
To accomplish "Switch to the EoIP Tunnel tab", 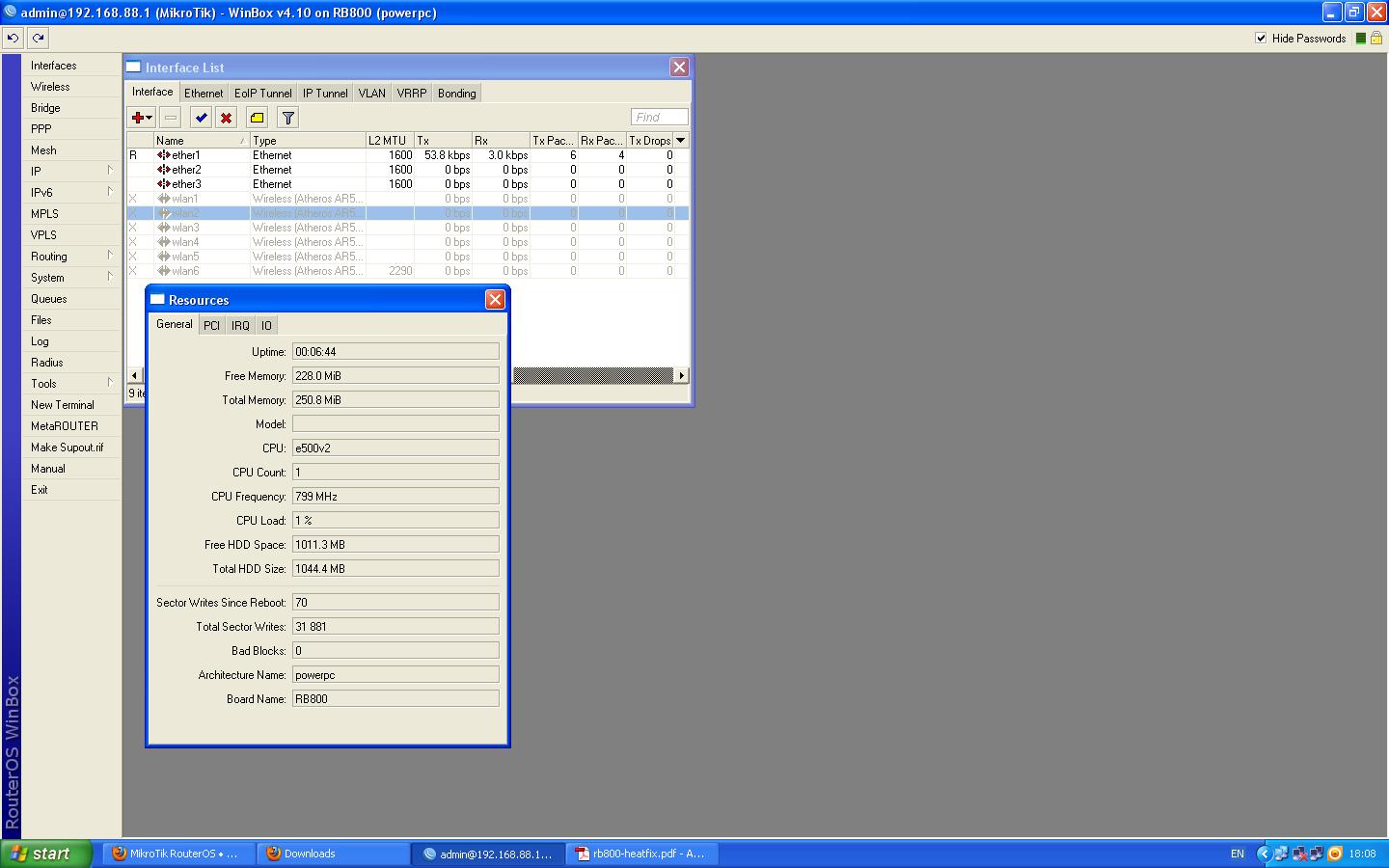I will click(x=262, y=94).
